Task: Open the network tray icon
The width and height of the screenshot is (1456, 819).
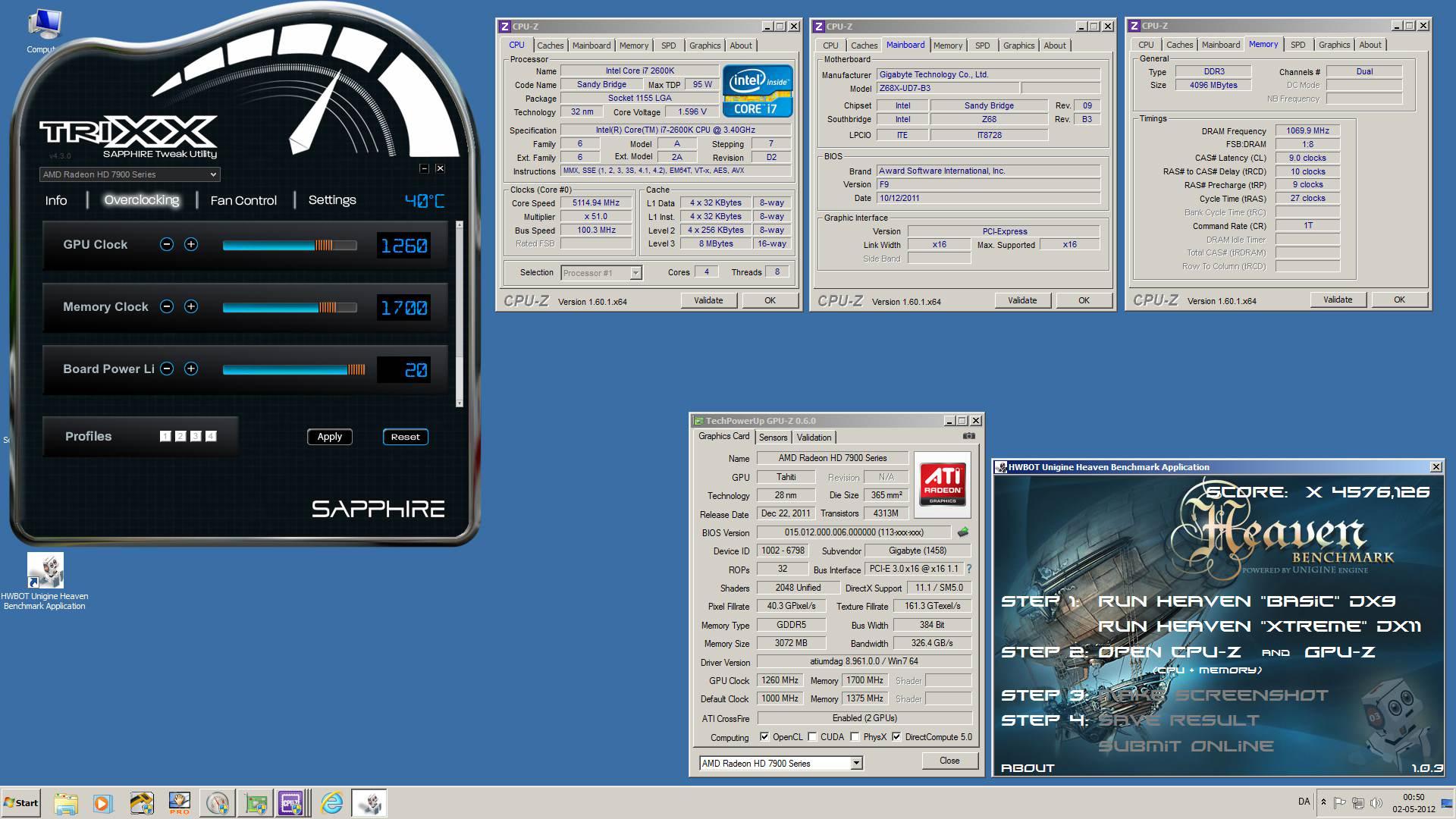Action: 1357,802
